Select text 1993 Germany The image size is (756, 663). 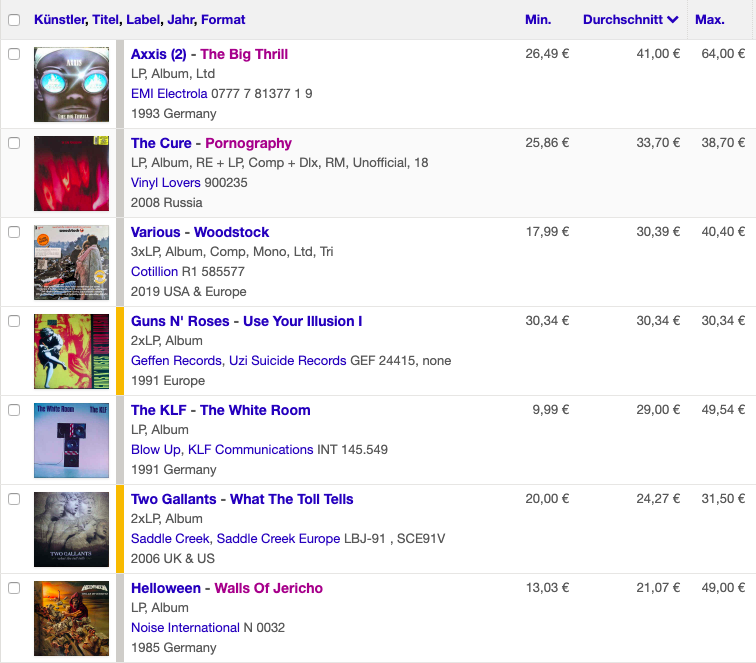174,114
